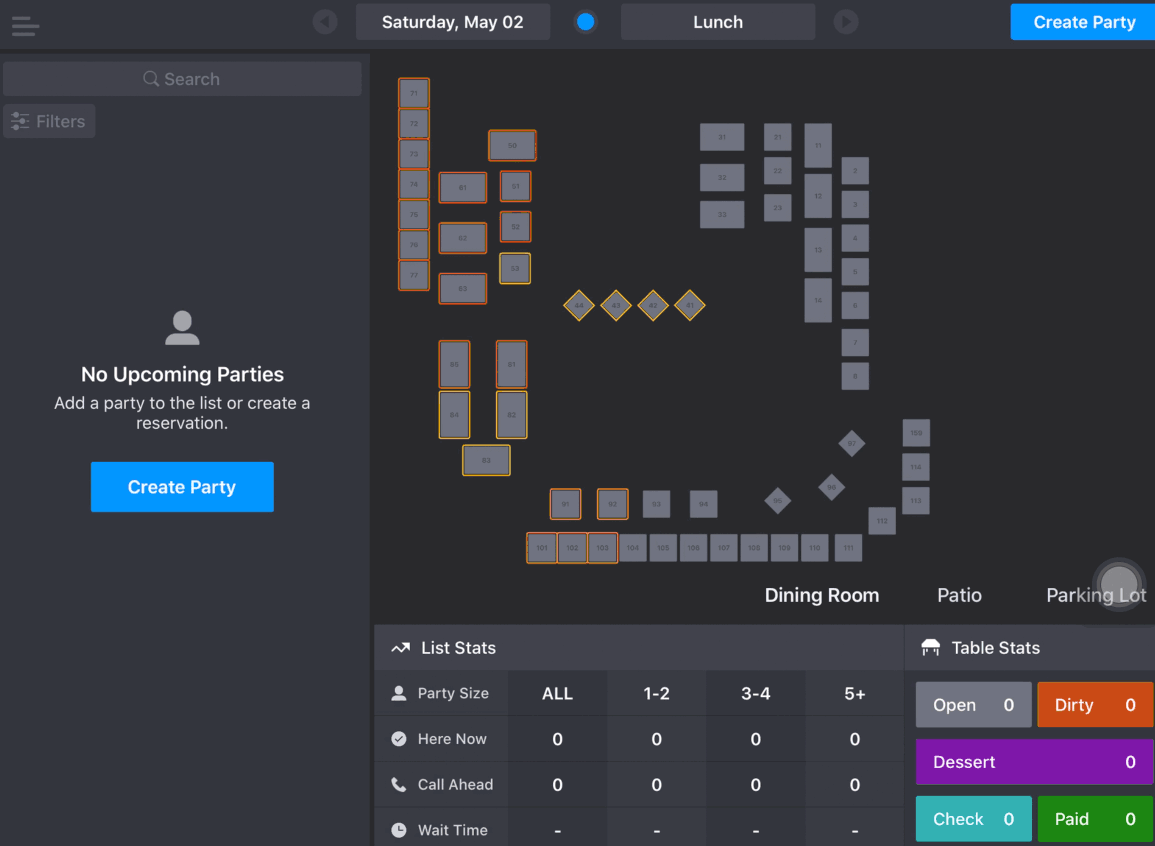Open the Lunch shift selector
The height and width of the screenshot is (846, 1155).
pyautogui.click(x=717, y=22)
